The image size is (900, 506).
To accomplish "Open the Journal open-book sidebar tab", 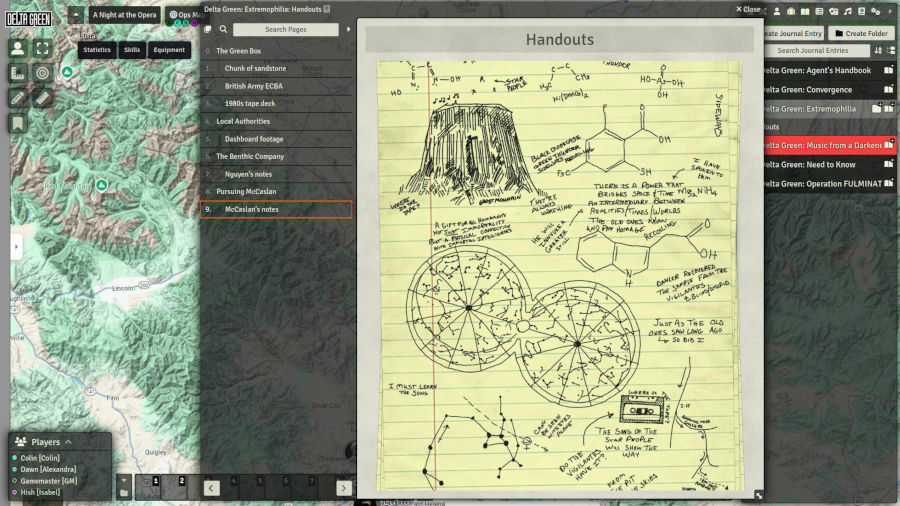I will (x=805, y=11).
